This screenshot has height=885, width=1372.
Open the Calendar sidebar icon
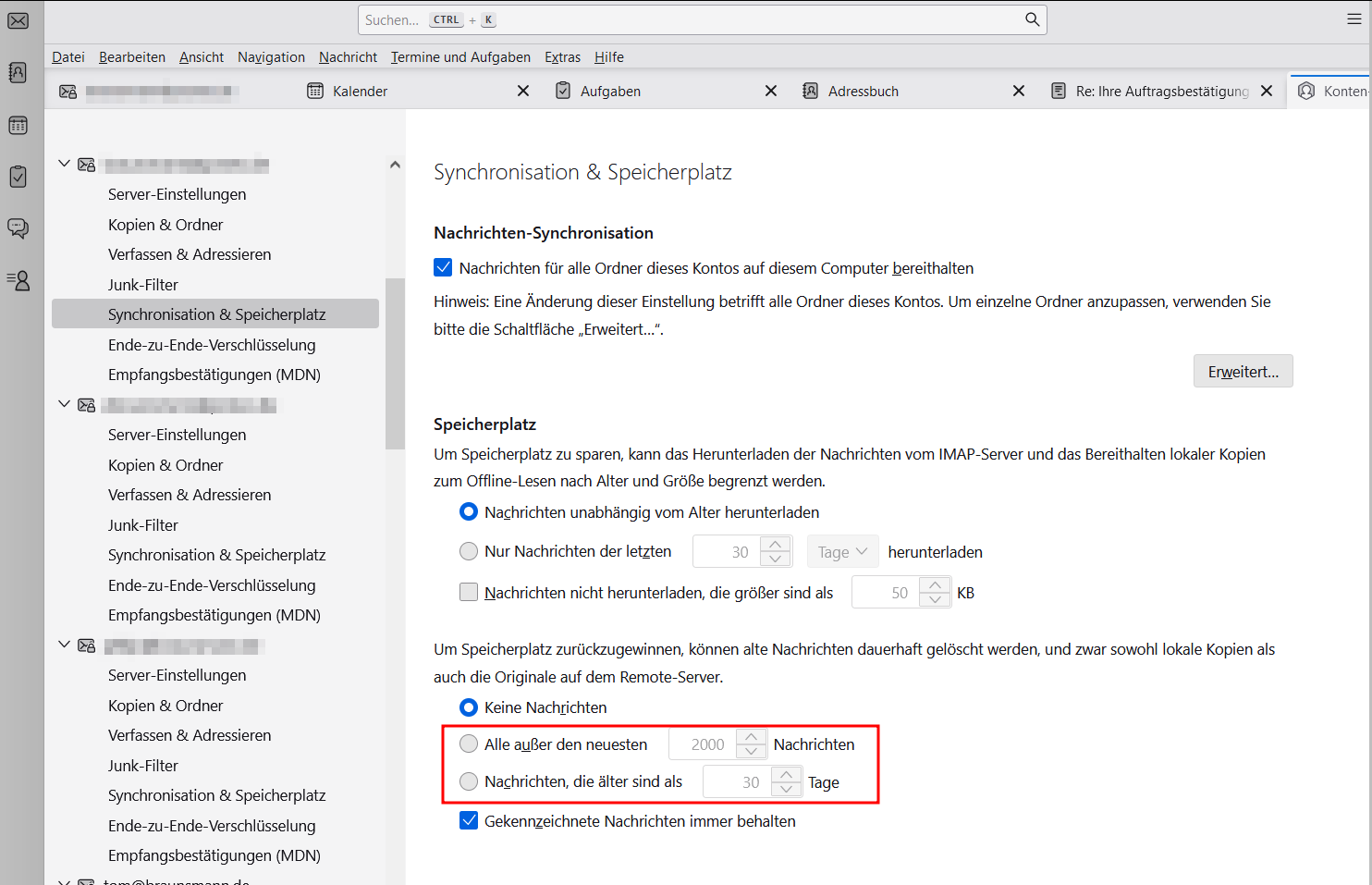18,125
